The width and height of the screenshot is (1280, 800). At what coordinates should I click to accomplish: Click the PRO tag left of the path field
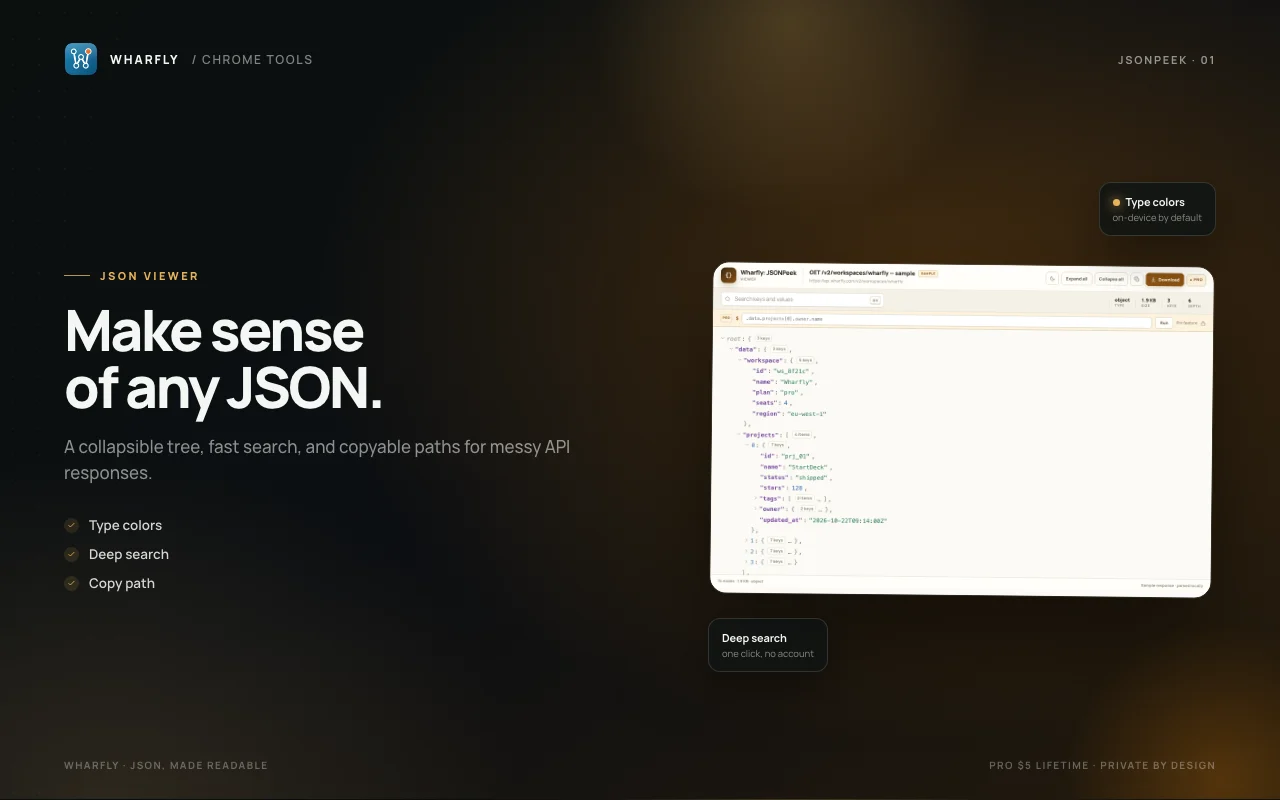726,317
